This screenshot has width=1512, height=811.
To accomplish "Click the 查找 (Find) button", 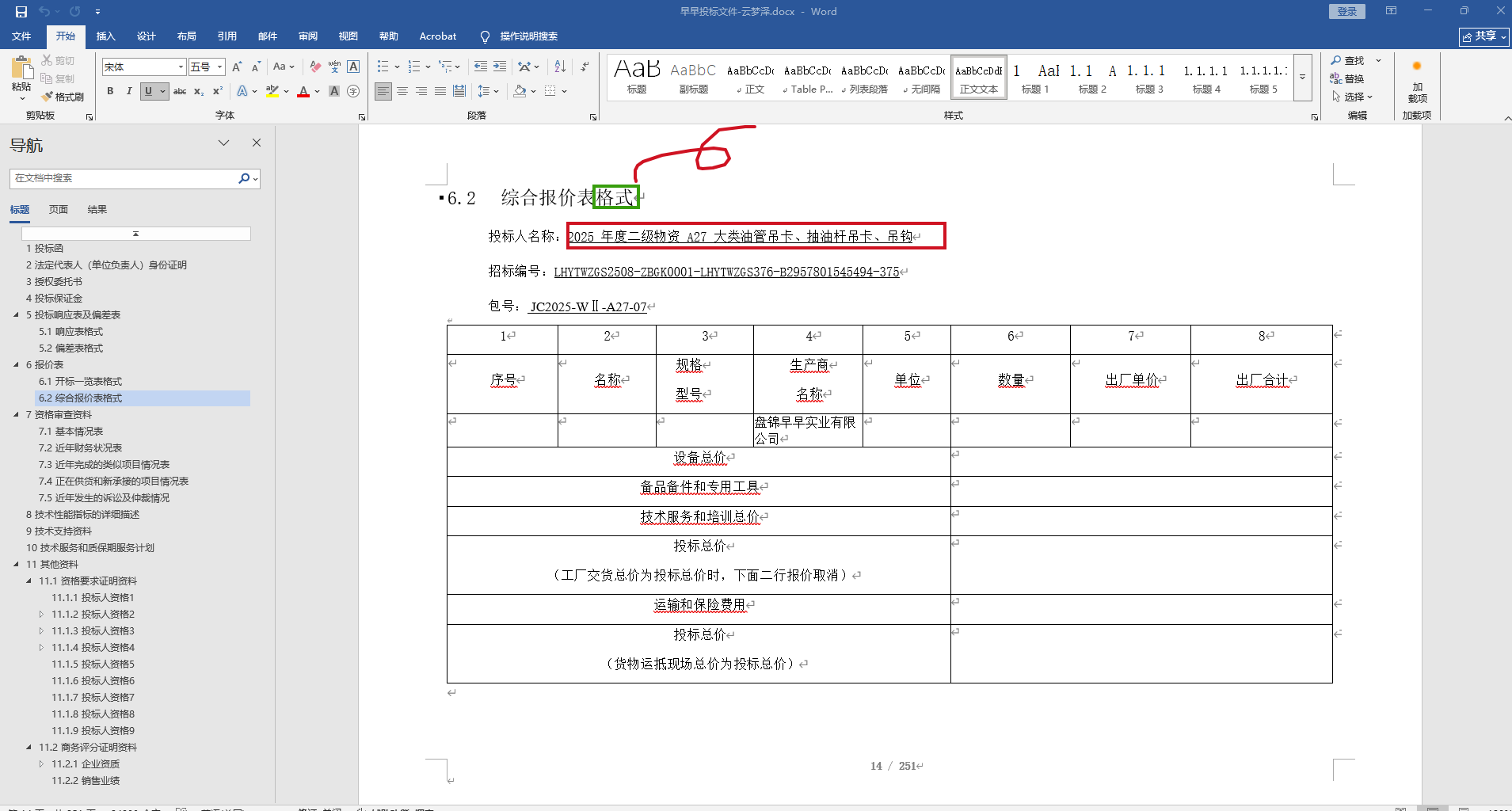I will pos(1347,60).
